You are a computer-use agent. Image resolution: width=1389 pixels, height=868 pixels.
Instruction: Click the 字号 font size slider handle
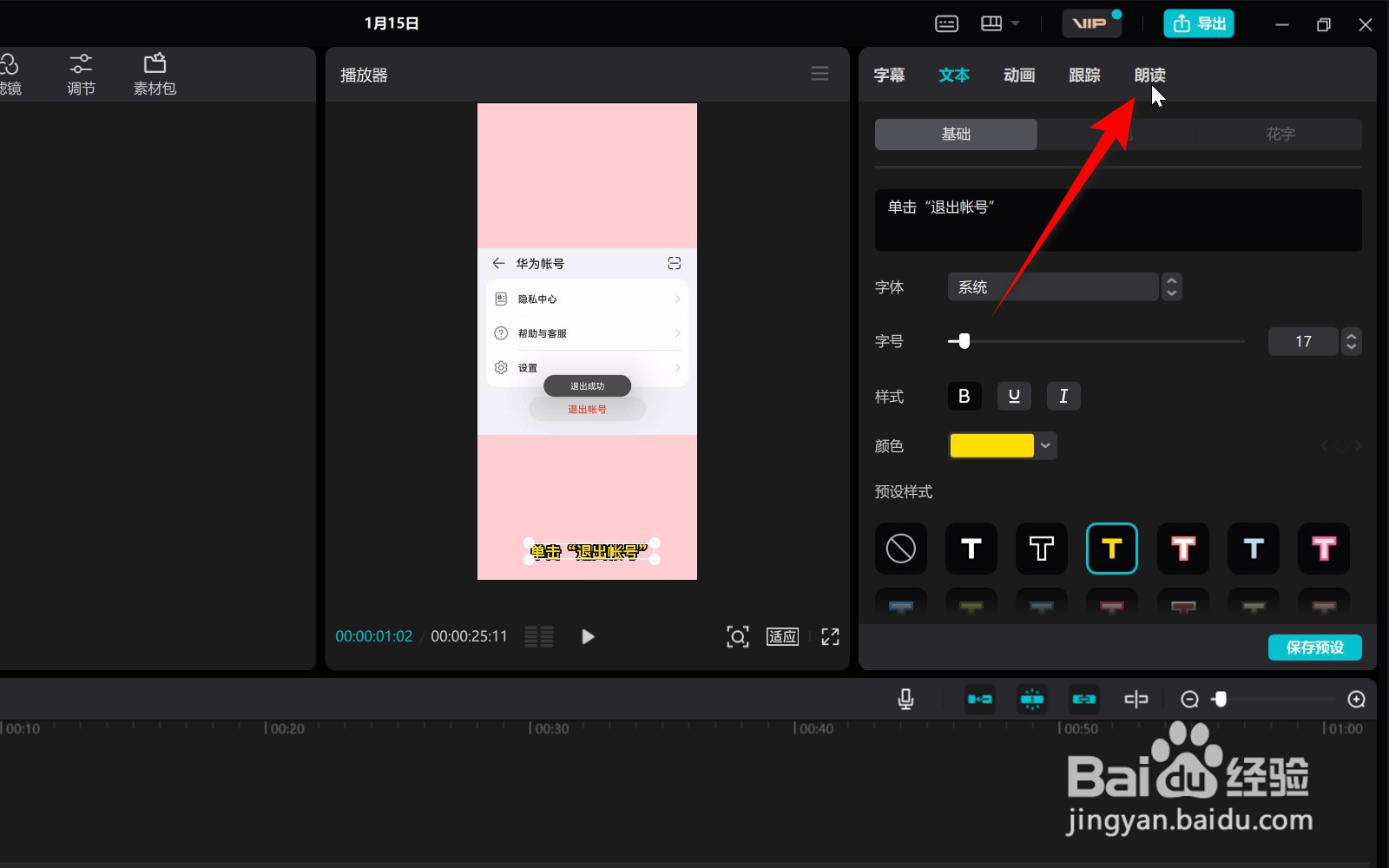(964, 341)
